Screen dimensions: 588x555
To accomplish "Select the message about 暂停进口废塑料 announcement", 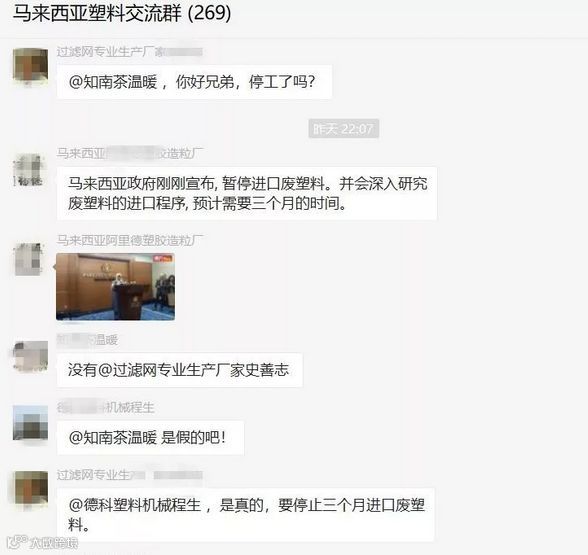I will pyautogui.click(x=247, y=194).
